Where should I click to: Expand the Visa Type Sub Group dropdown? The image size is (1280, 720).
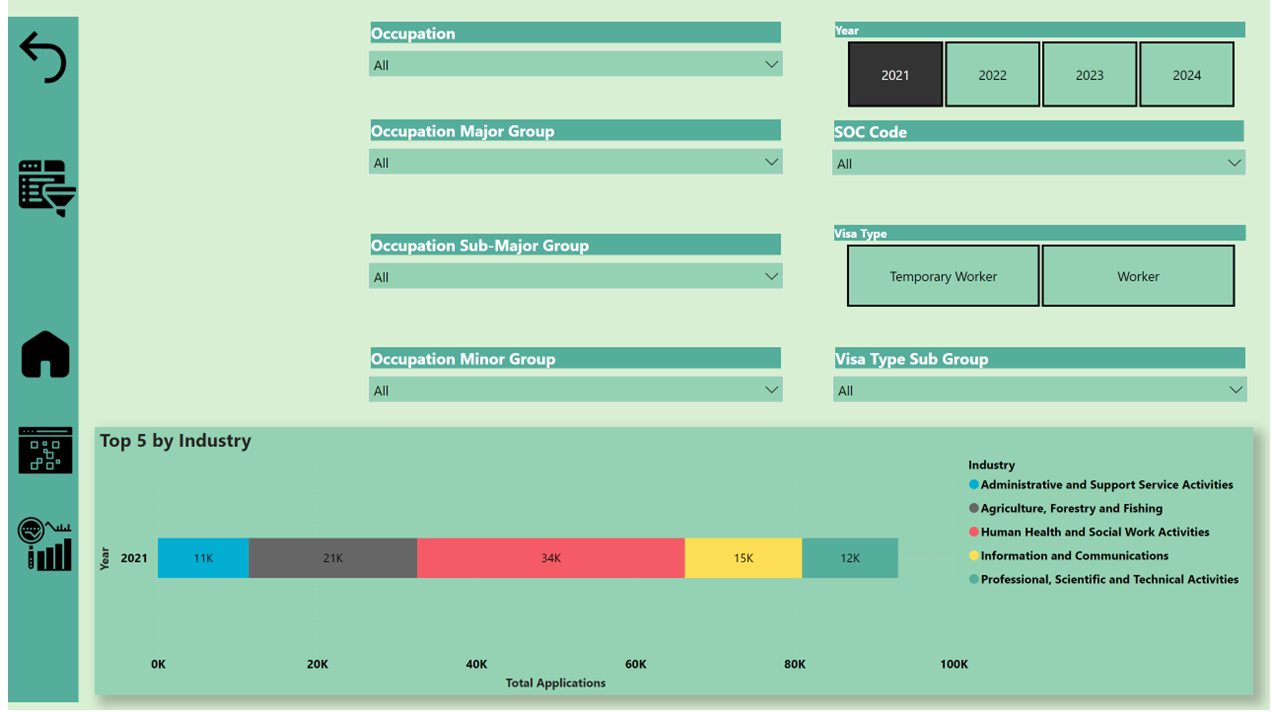[1236, 389]
